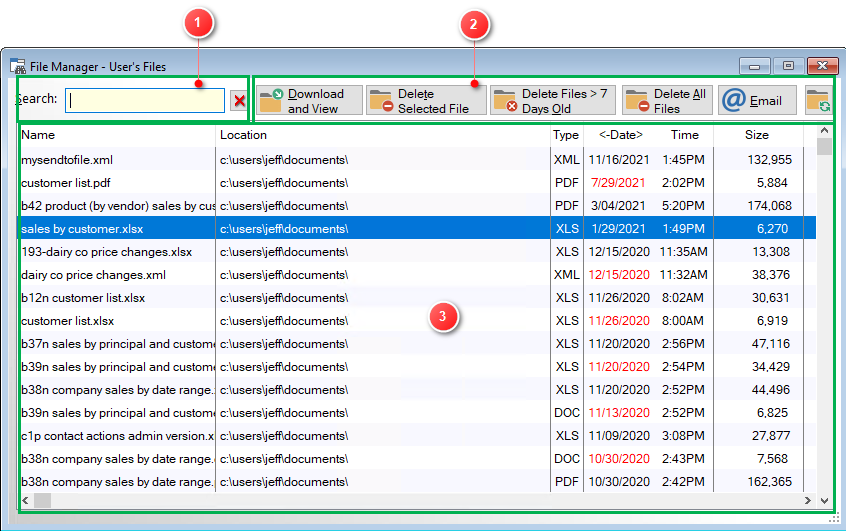Sort by the Size column header
846x531 pixels.
pos(757,135)
